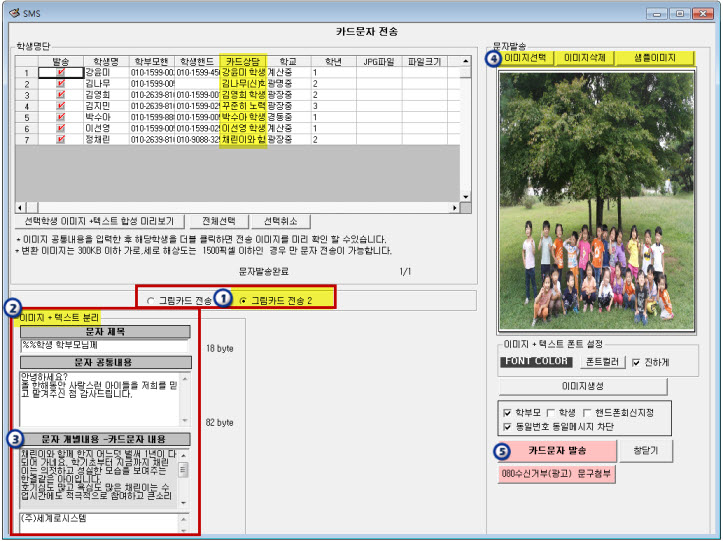Click the 카드상담 column header

coord(243,61)
